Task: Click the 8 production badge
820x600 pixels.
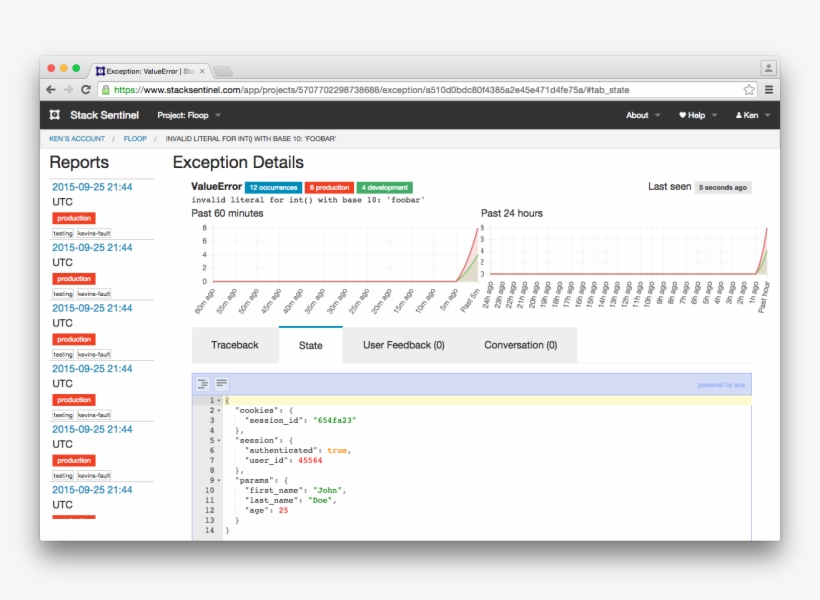Action: pyautogui.click(x=329, y=187)
